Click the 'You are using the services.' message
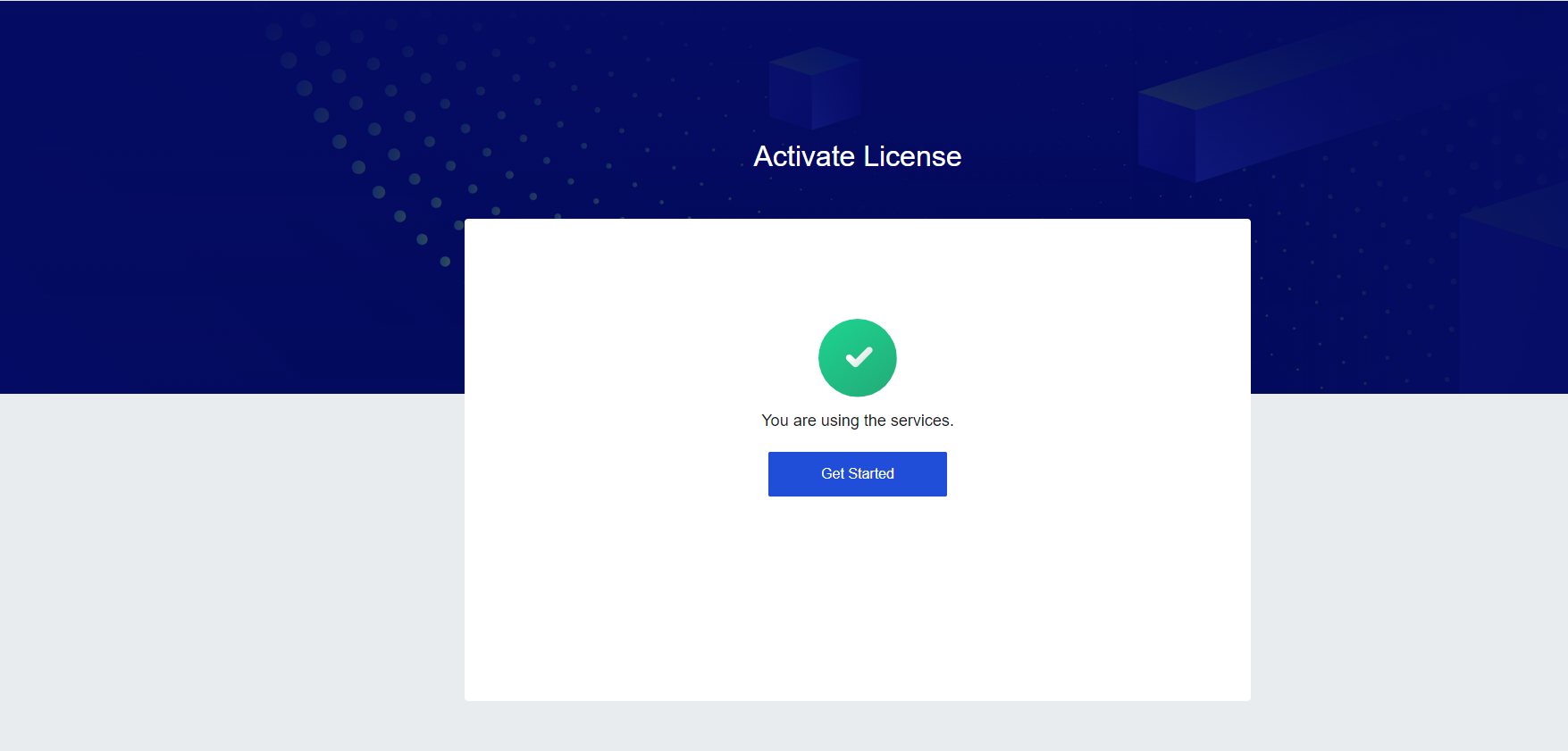This screenshot has height=751, width=1568. click(x=857, y=421)
